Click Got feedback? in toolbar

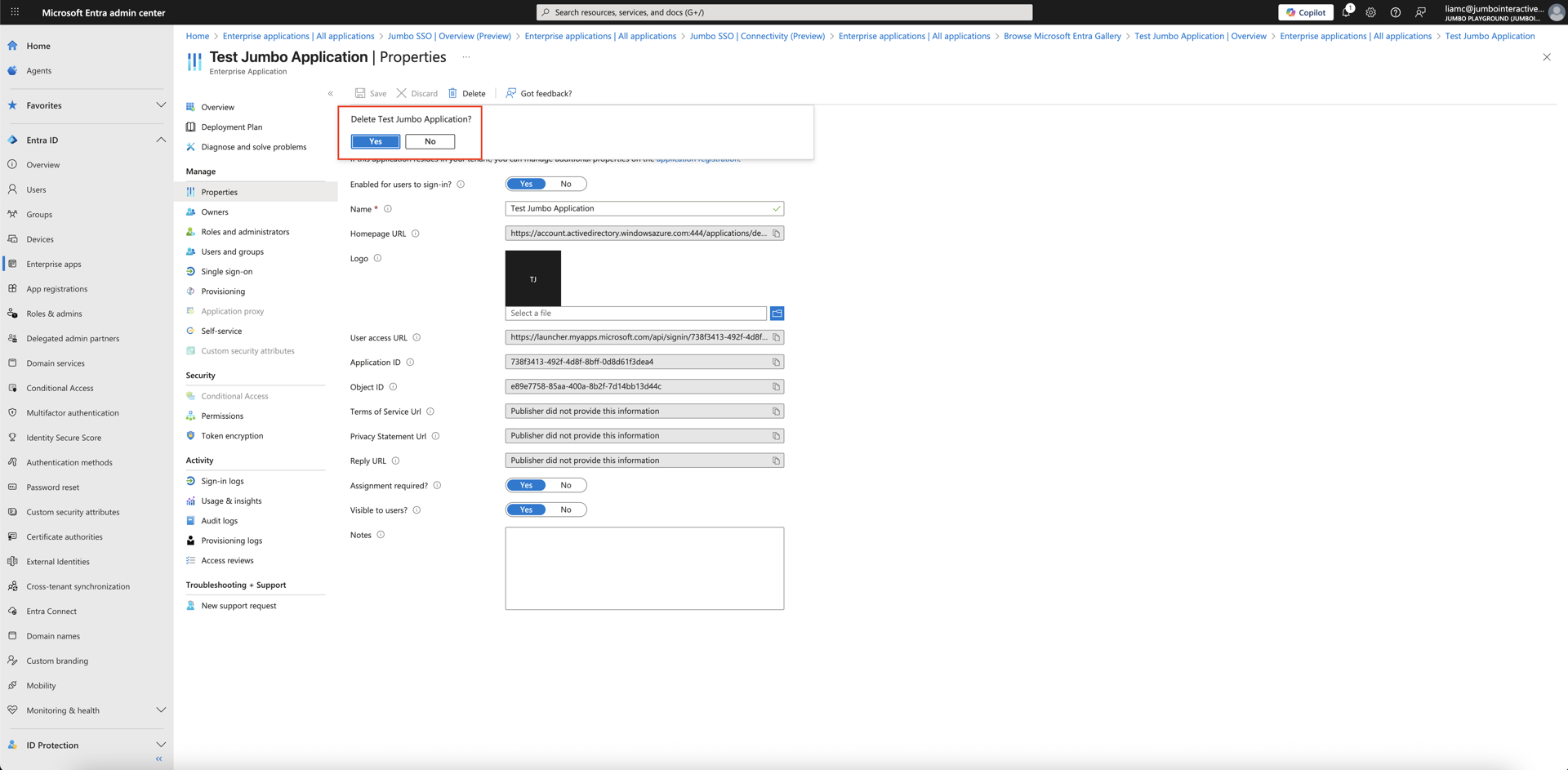[x=539, y=93]
